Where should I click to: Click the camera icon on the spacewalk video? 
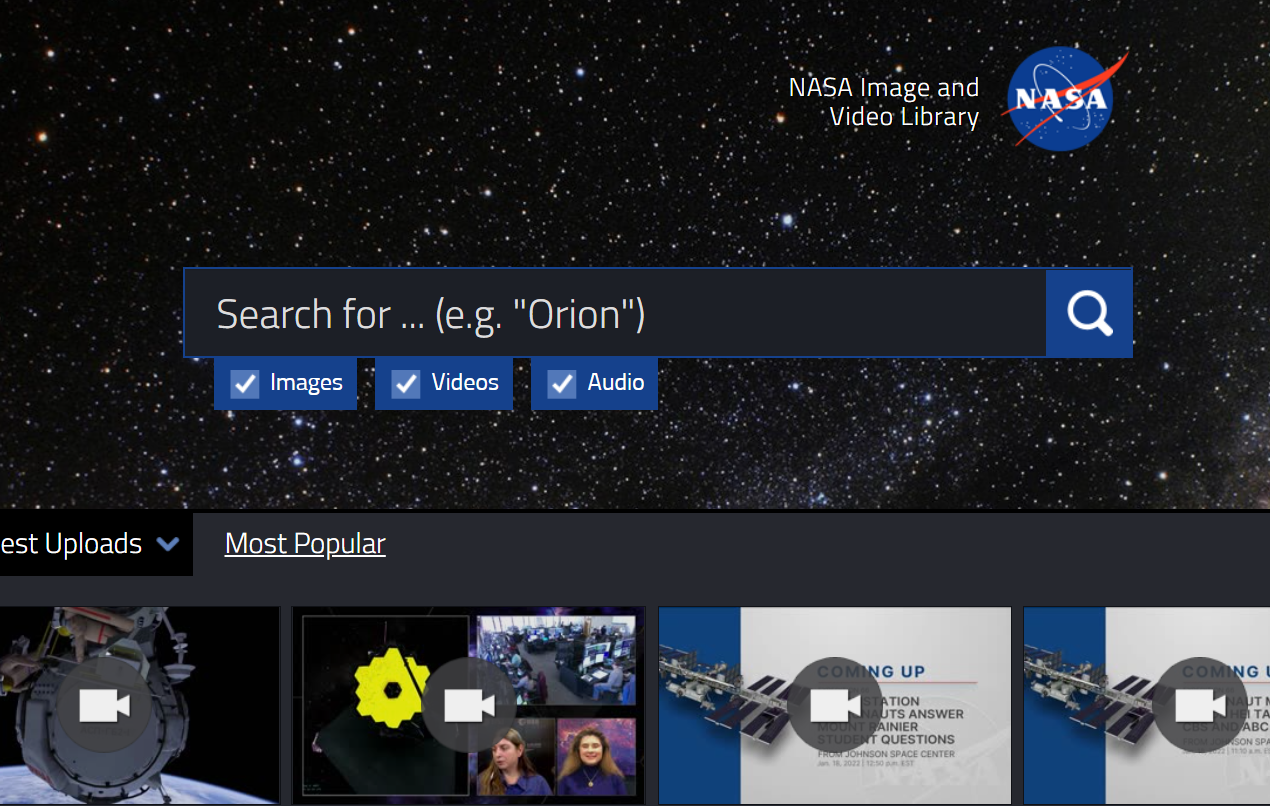click(104, 705)
